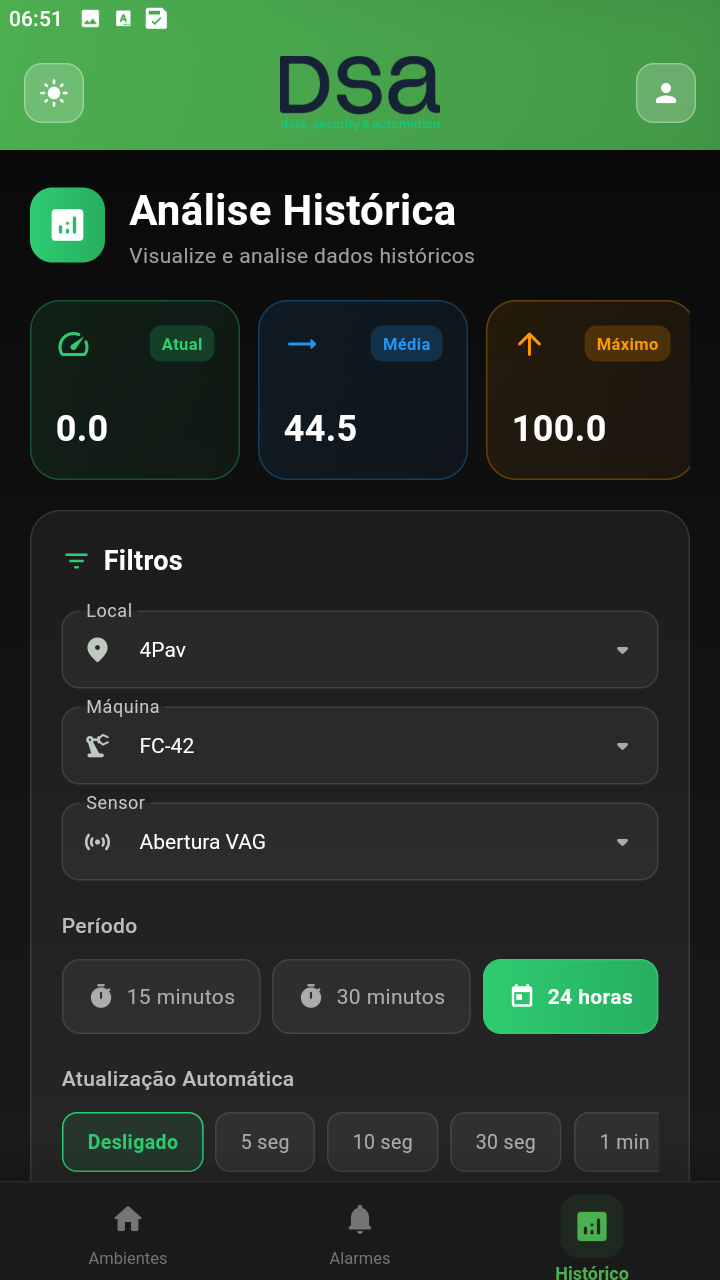Tap the right arrow icon on Média card
720x1280 pixels.
click(302, 344)
